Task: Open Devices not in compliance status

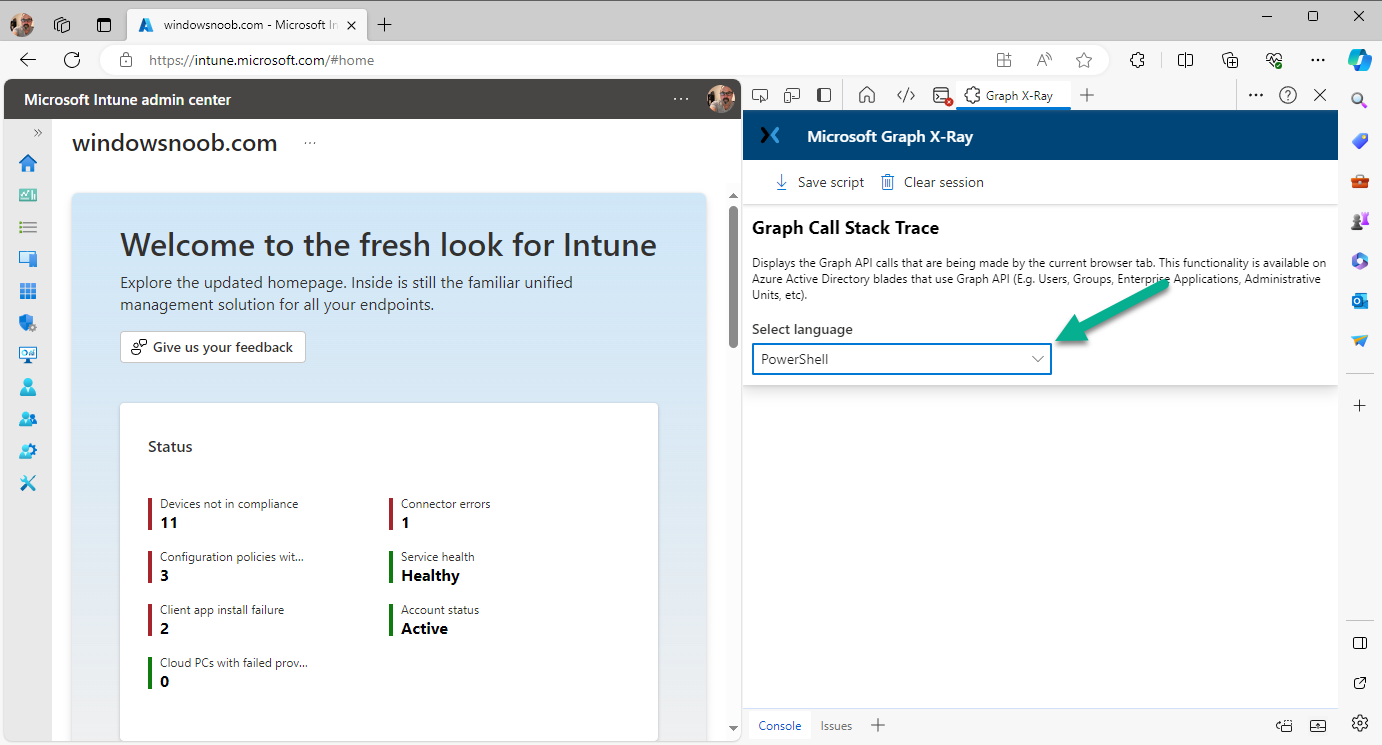Action: coord(229,514)
